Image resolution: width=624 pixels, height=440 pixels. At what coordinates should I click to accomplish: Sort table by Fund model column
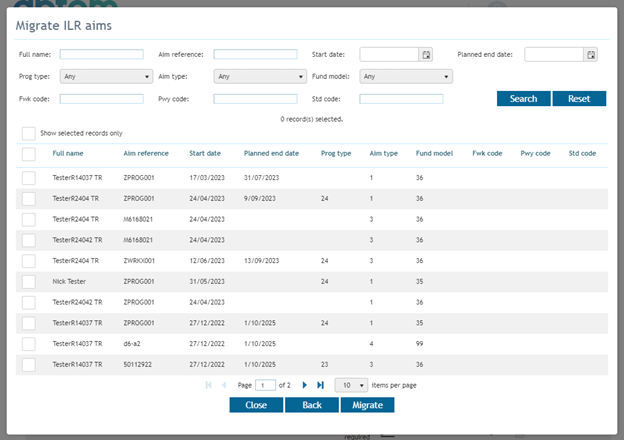coord(434,153)
